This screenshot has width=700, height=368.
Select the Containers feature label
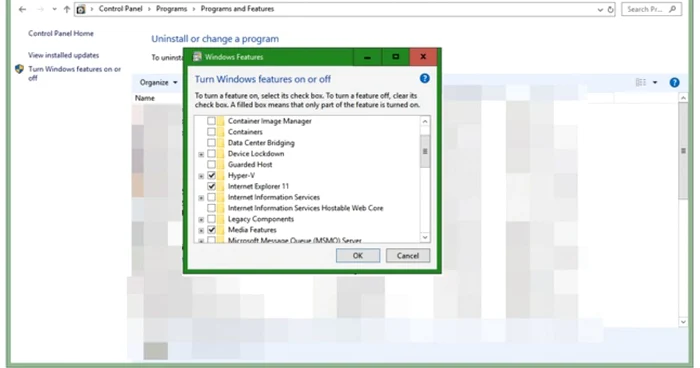click(x=245, y=132)
